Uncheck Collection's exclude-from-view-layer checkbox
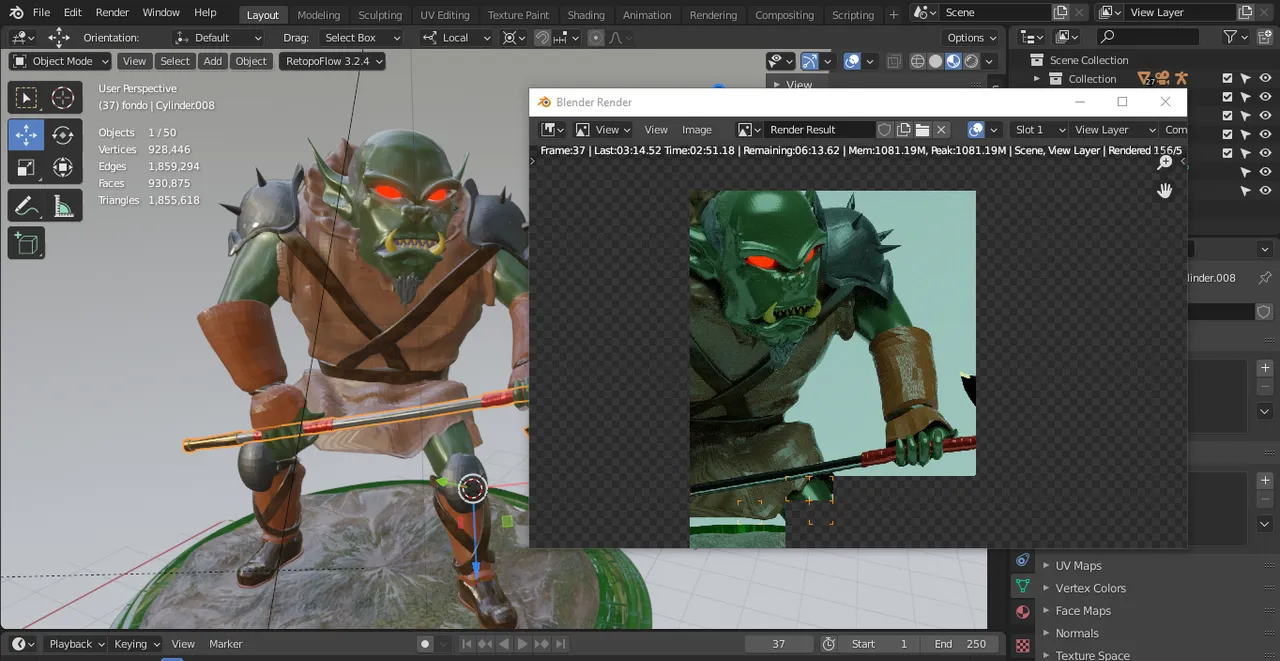The width and height of the screenshot is (1280, 661). tap(1227, 79)
